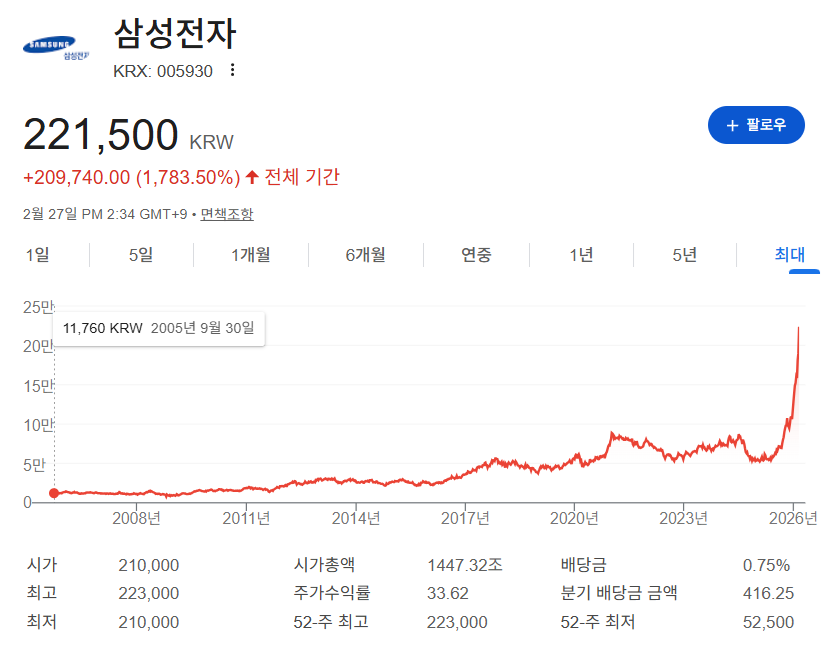The width and height of the screenshot is (825, 665).
Task: Switch to the 1개월 range tab
Action: click(x=251, y=255)
